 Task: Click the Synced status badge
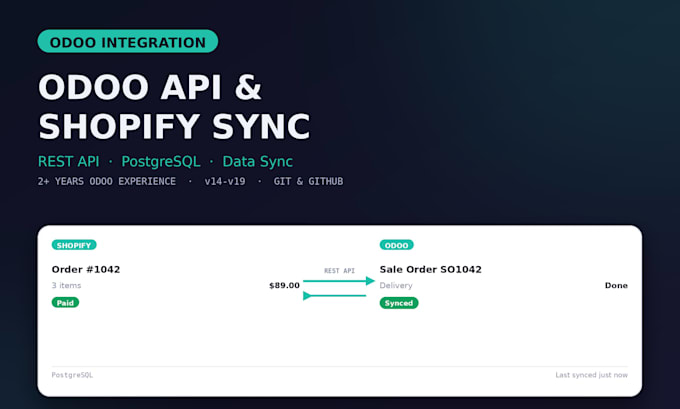coord(399,303)
